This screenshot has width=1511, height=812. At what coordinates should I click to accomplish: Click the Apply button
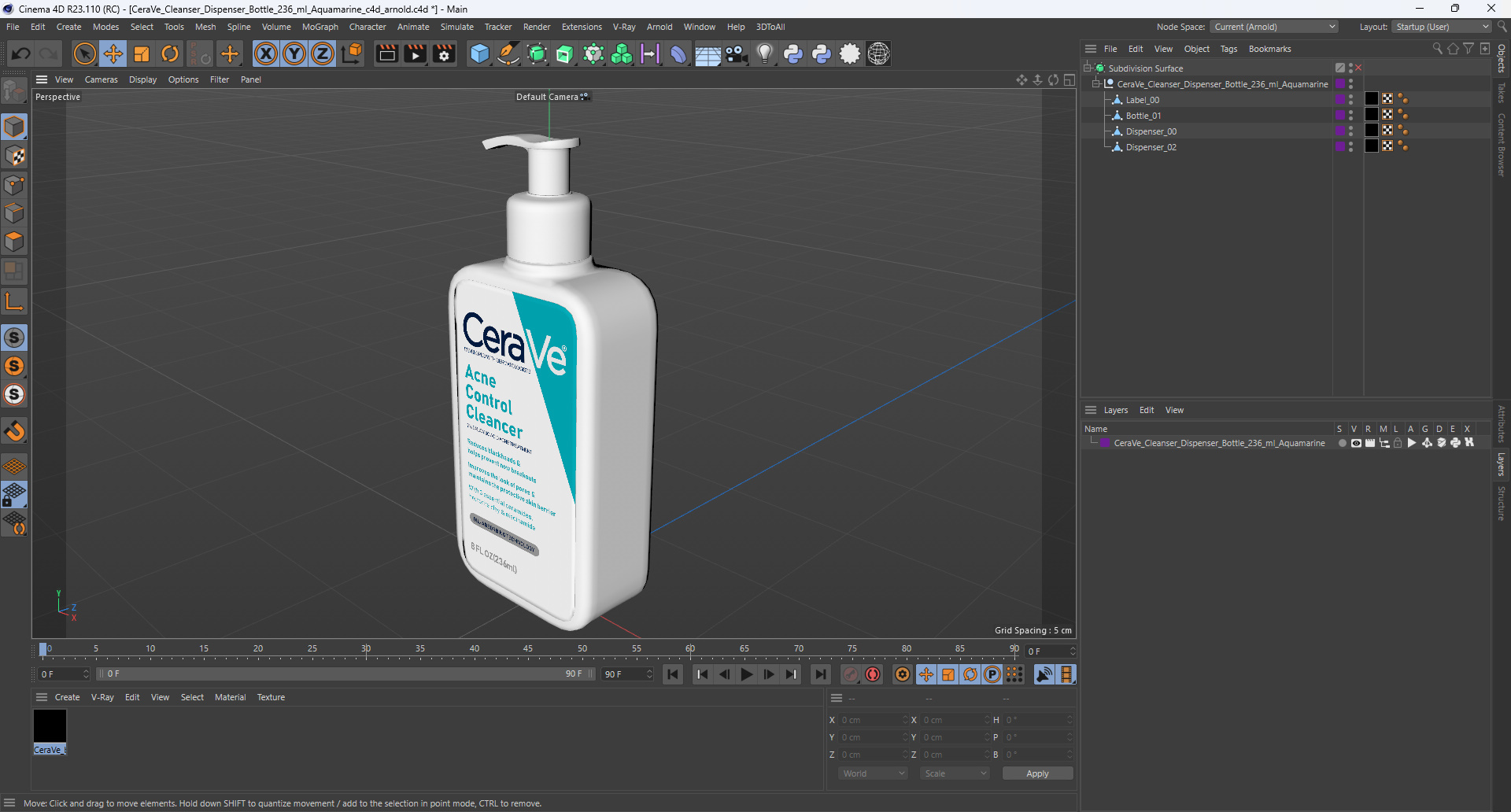tap(1037, 773)
